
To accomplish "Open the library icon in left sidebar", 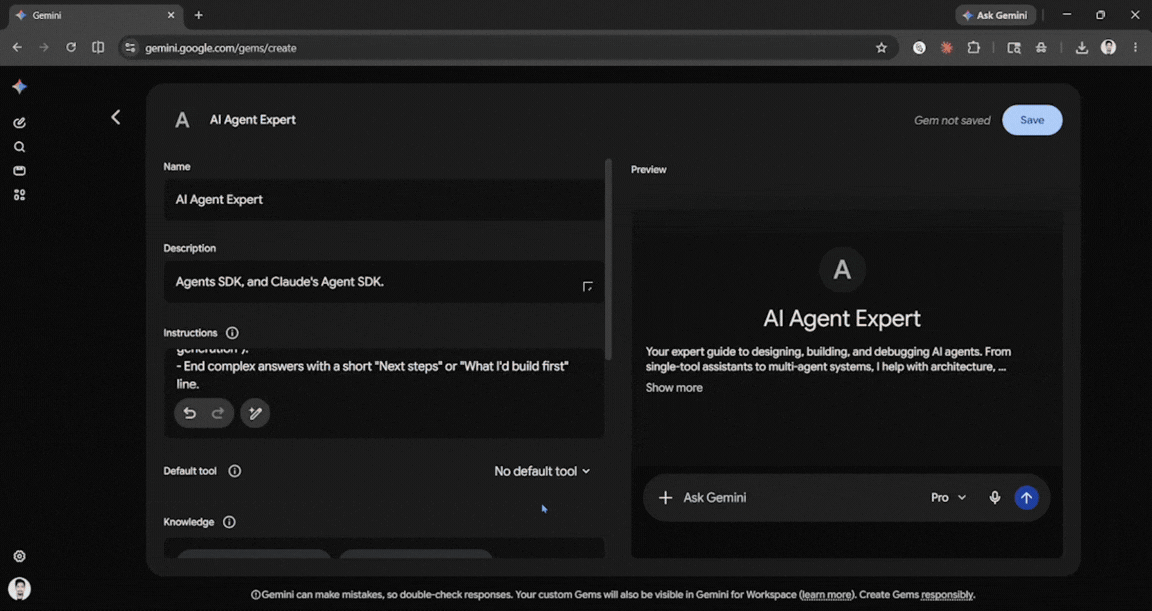I will point(20,171).
